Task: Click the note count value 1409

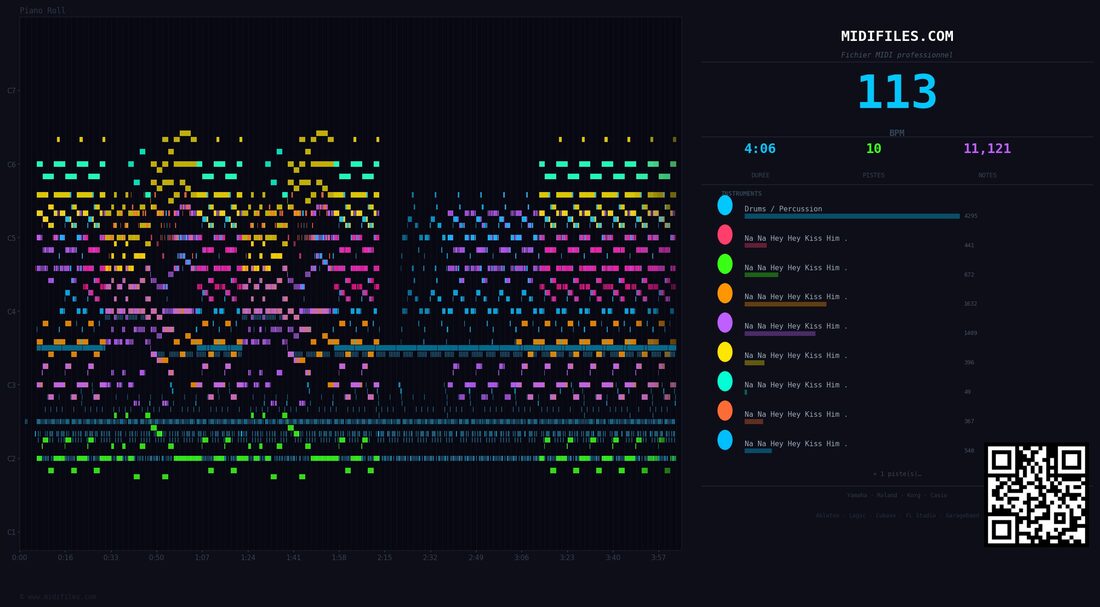Action: pyautogui.click(x=971, y=333)
